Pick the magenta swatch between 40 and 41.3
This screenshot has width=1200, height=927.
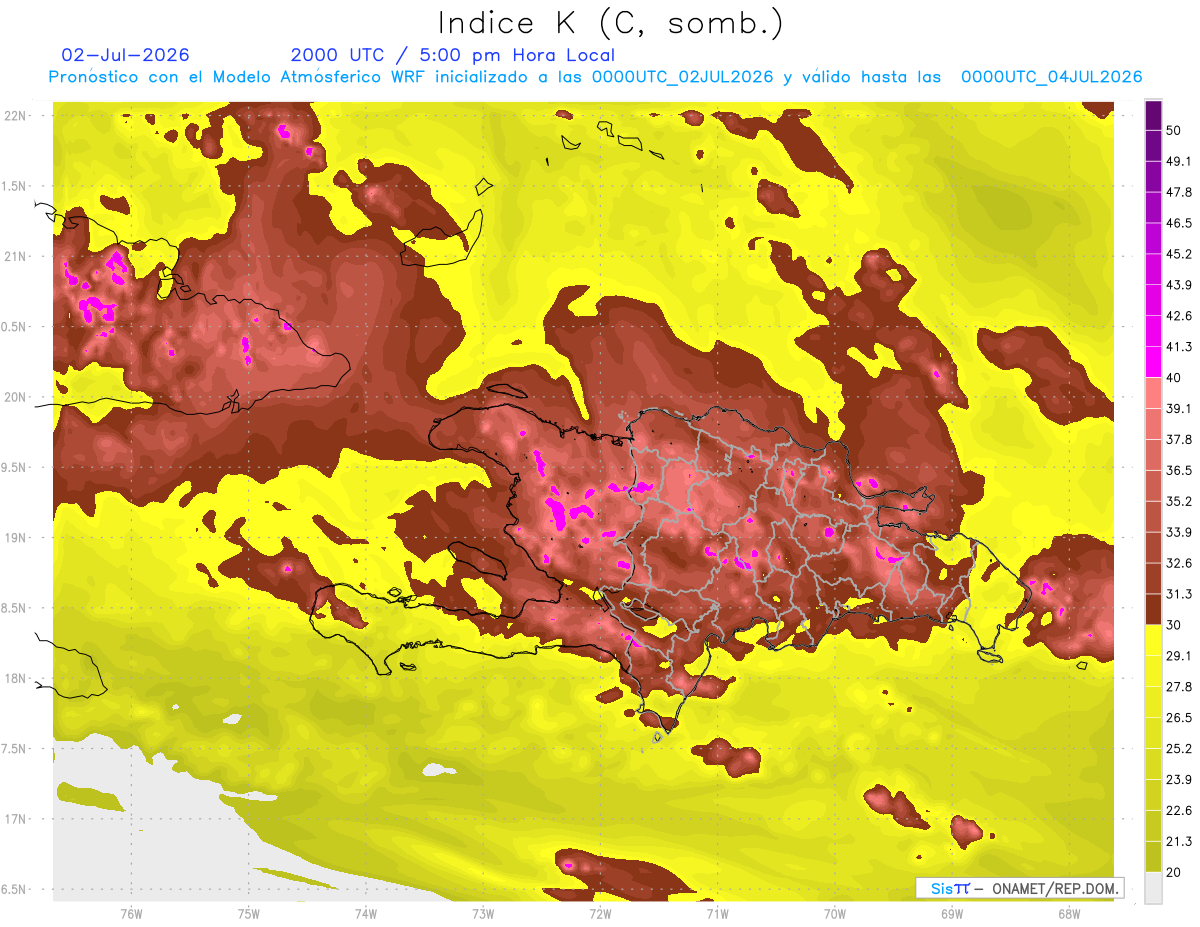pyautogui.click(x=1153, y=362)
